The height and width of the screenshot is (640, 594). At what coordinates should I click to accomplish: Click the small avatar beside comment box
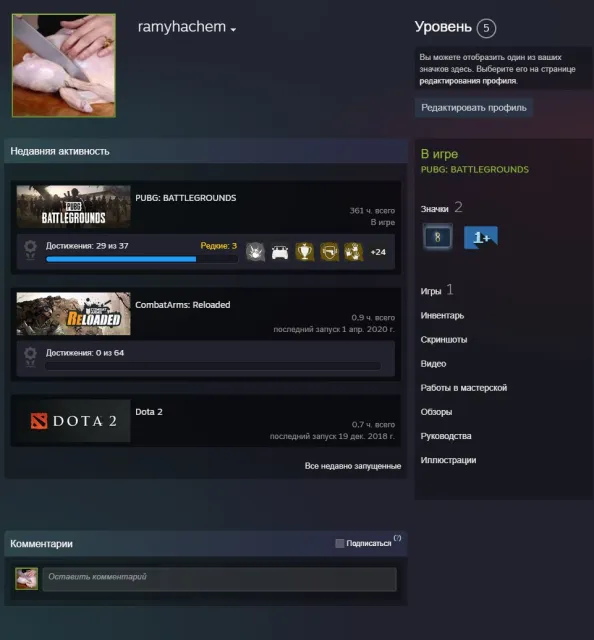point(27,578)
